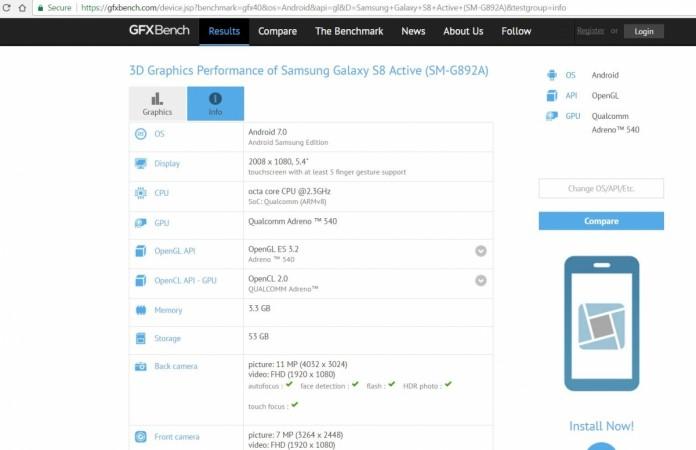Click the Storage row icon
Image resolution: width=696 pixels, height=450 pixels.
[x=140, y=339]
